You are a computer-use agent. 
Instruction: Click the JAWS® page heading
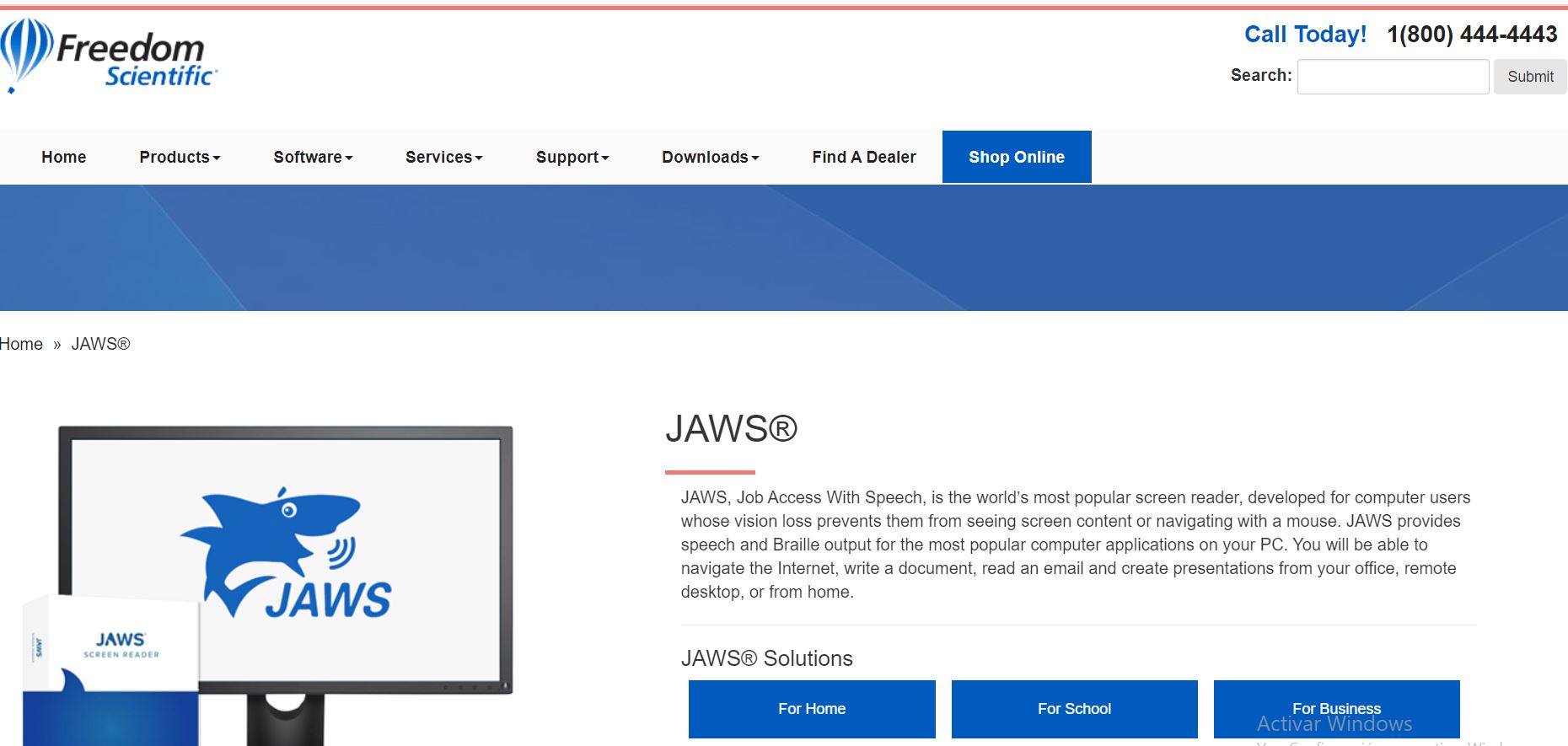tap(731, 429)
